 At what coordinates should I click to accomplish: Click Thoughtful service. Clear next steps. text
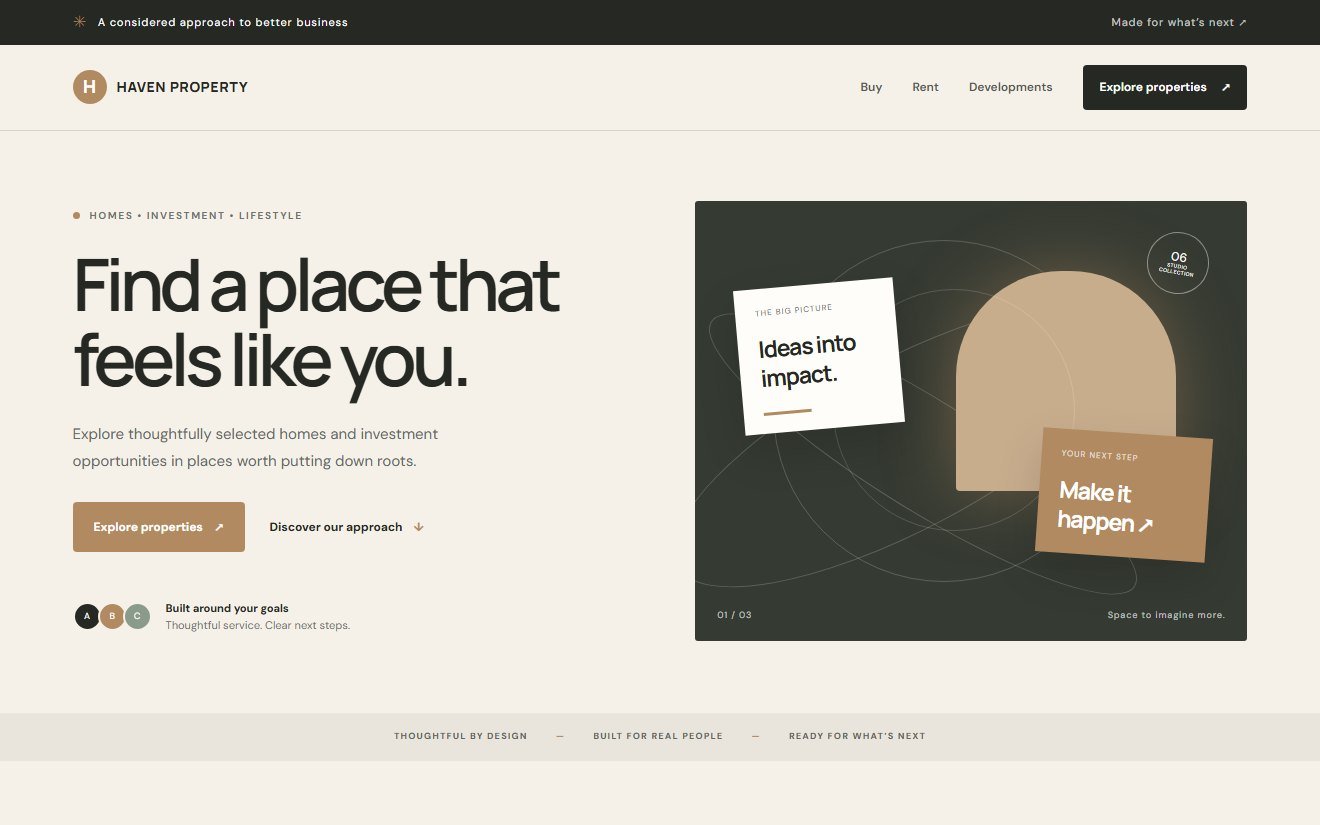click(x=258, y=626)
